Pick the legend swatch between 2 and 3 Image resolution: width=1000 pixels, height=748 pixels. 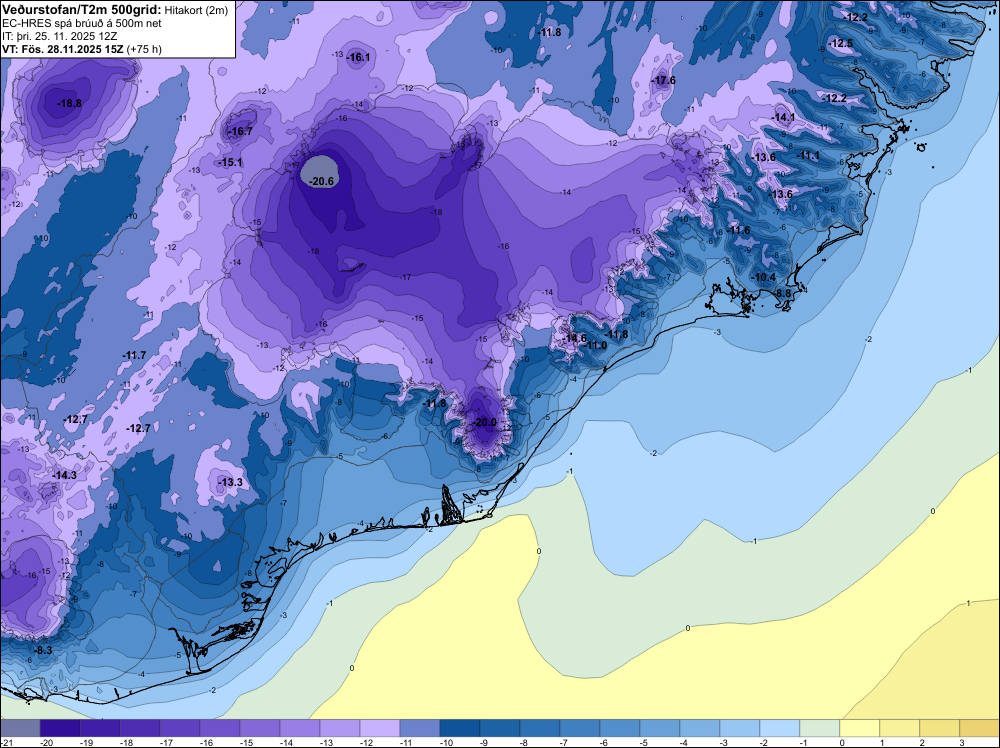[940, 728]
